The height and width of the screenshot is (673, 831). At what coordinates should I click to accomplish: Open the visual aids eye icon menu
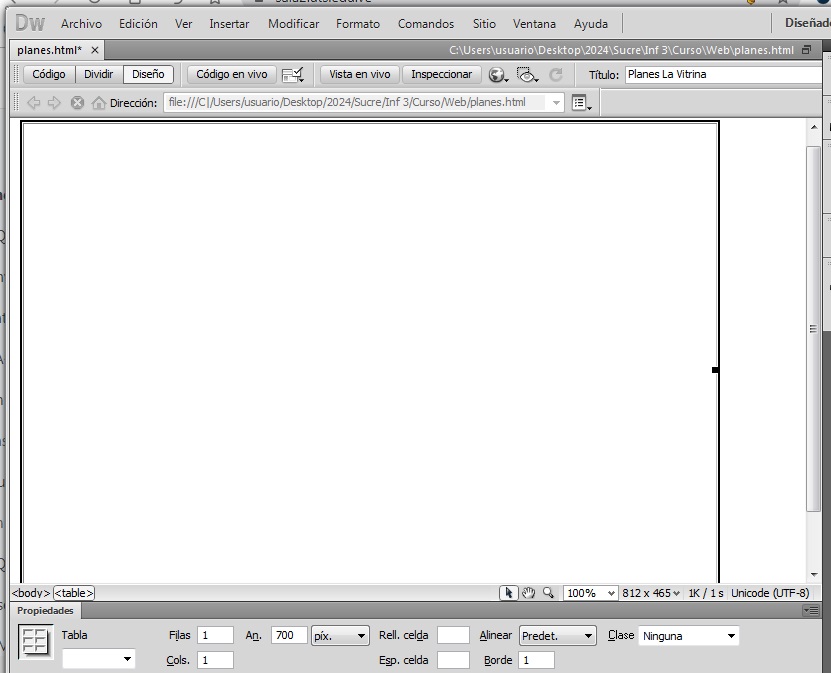(527, 75)
